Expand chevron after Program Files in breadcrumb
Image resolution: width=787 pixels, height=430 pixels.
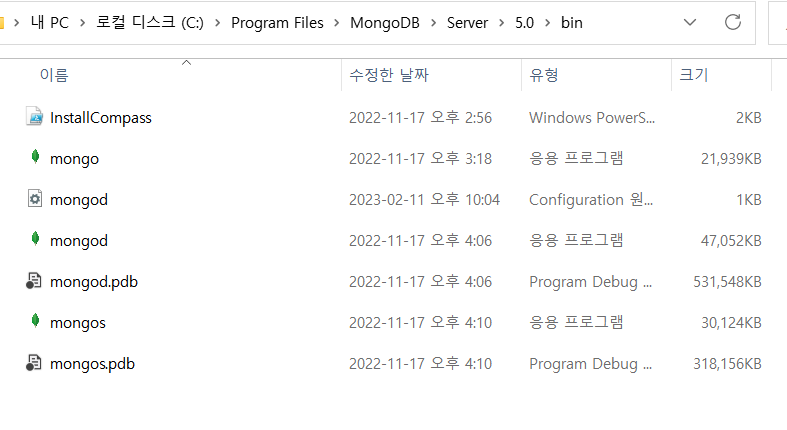click(x=337, y=23)
